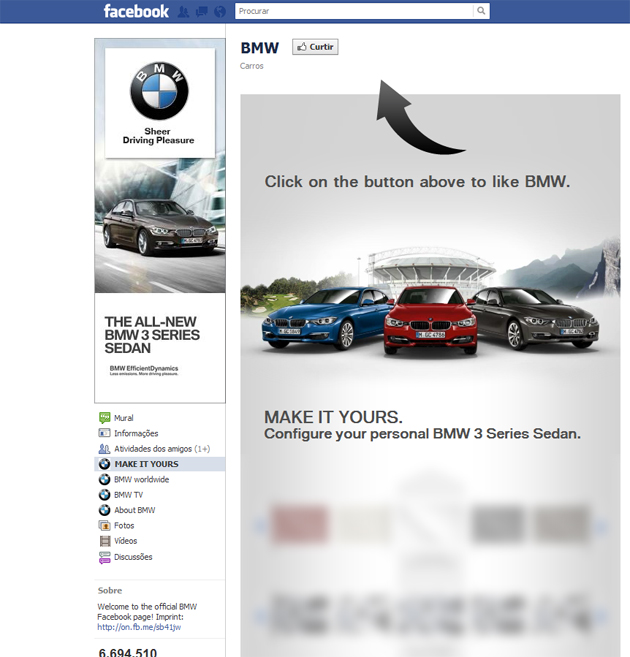This screenshot has width=630, height=657.
Task: Open notifications globe icon
Action: (x=220, y=12)
